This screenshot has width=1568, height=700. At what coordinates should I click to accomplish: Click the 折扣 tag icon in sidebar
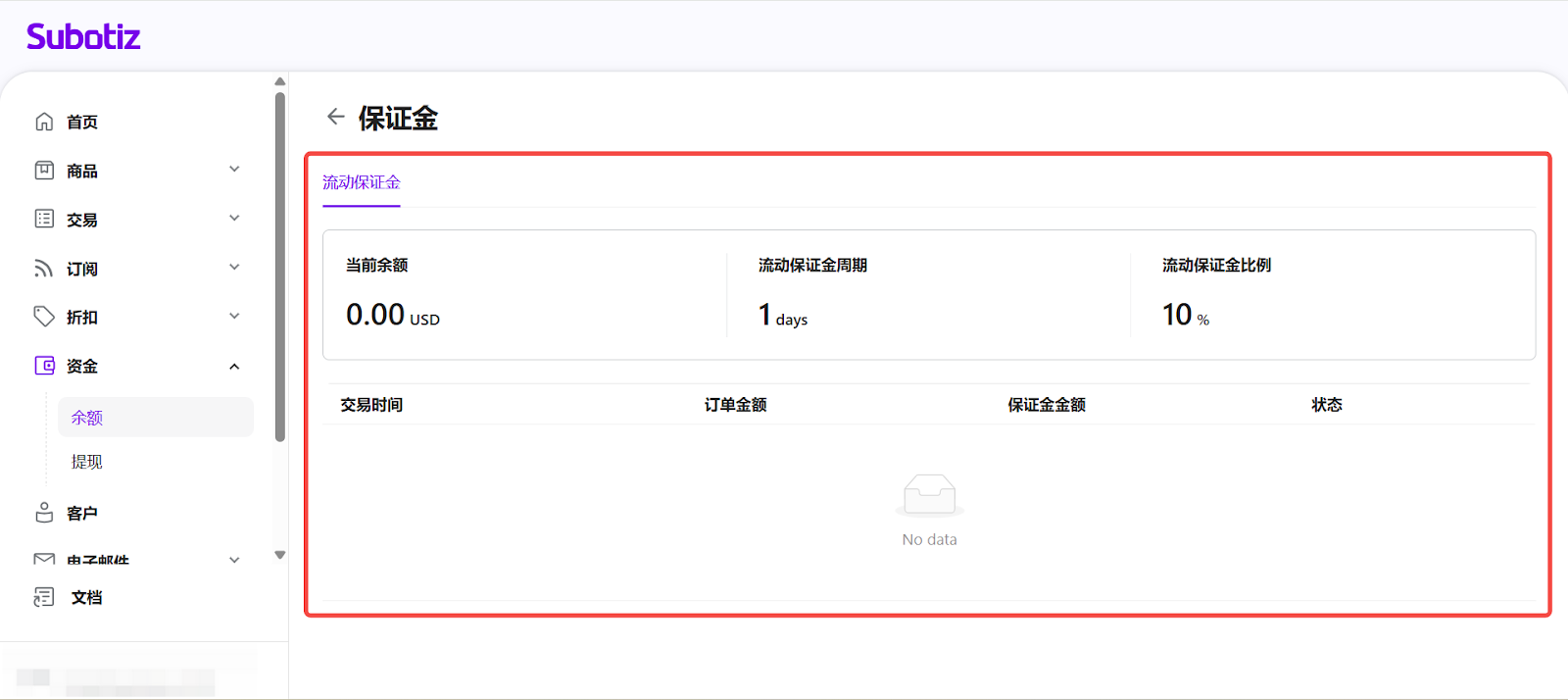[44, 316]
